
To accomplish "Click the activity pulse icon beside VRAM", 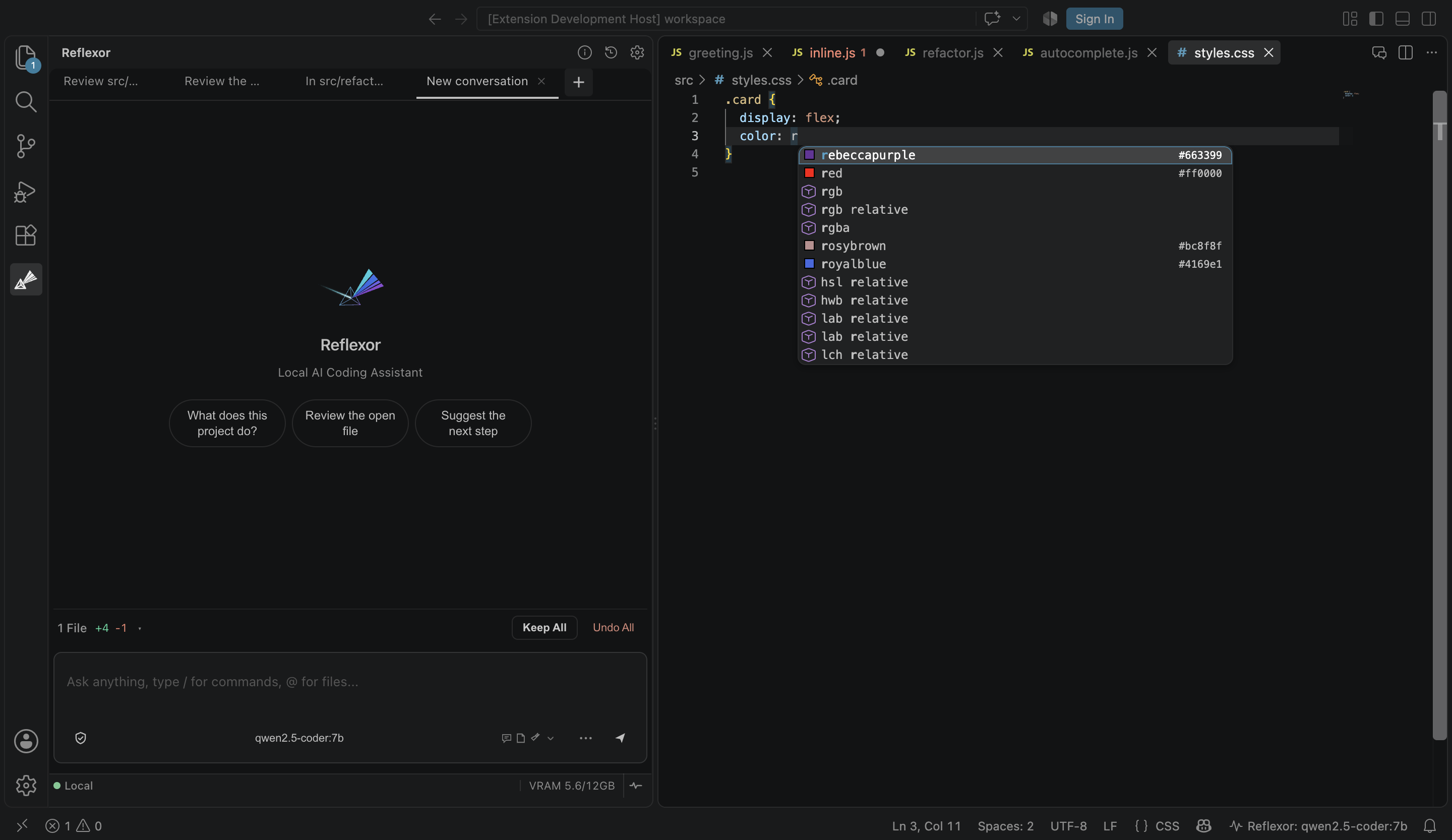I will [x=636, y=786].
